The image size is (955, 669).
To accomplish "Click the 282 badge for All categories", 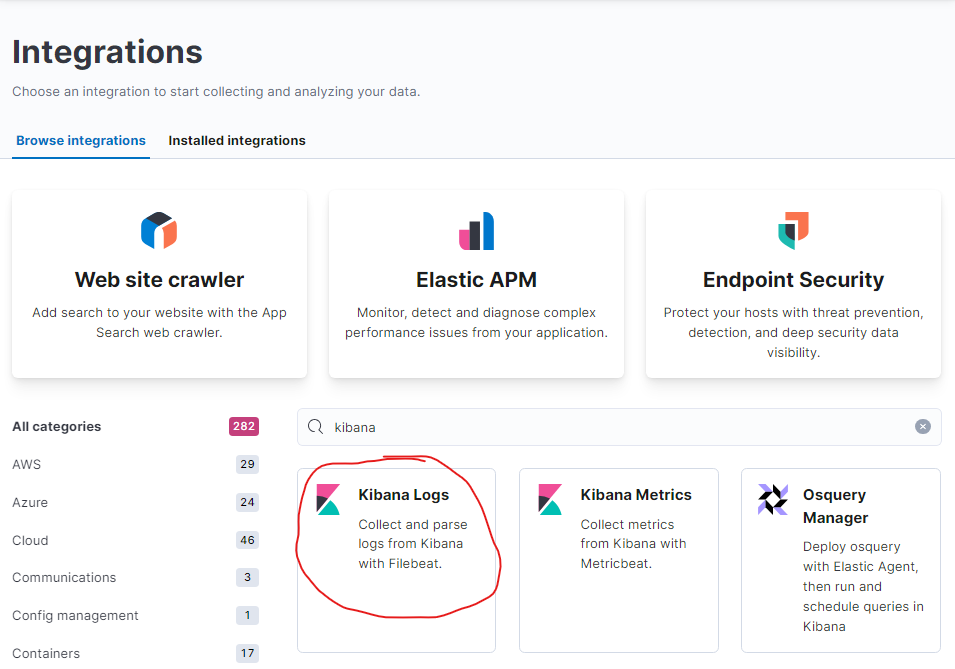I will pyautogui.click(x=244, y=427).
